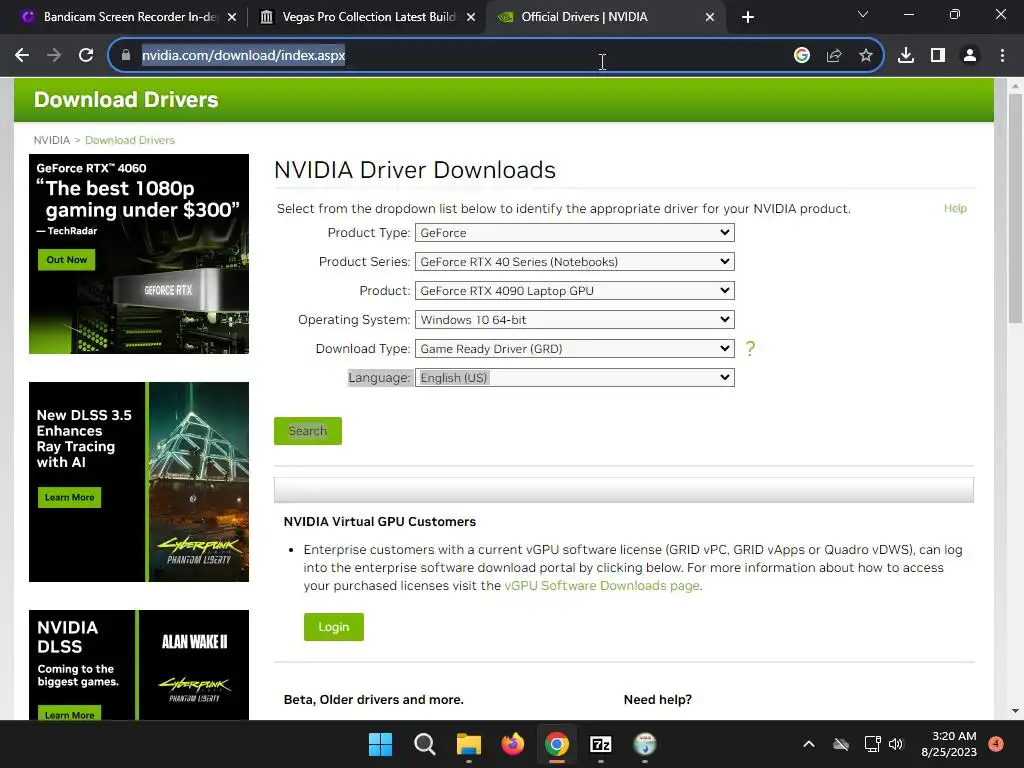
Task: Open the Operating System dropdown
Action: tap(575, 319)
